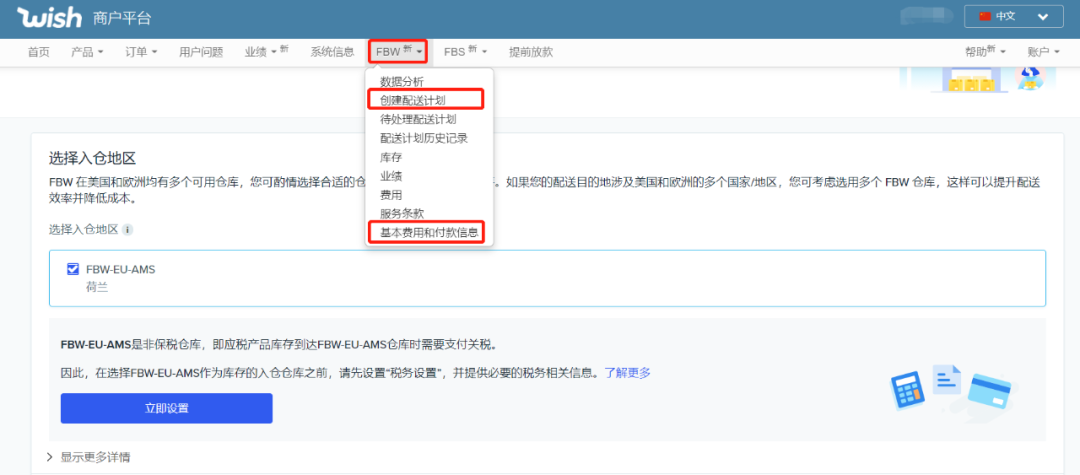The image size is (1080, 475).
Task: Collapse the FBW dropdown menu
Action: 399,52
